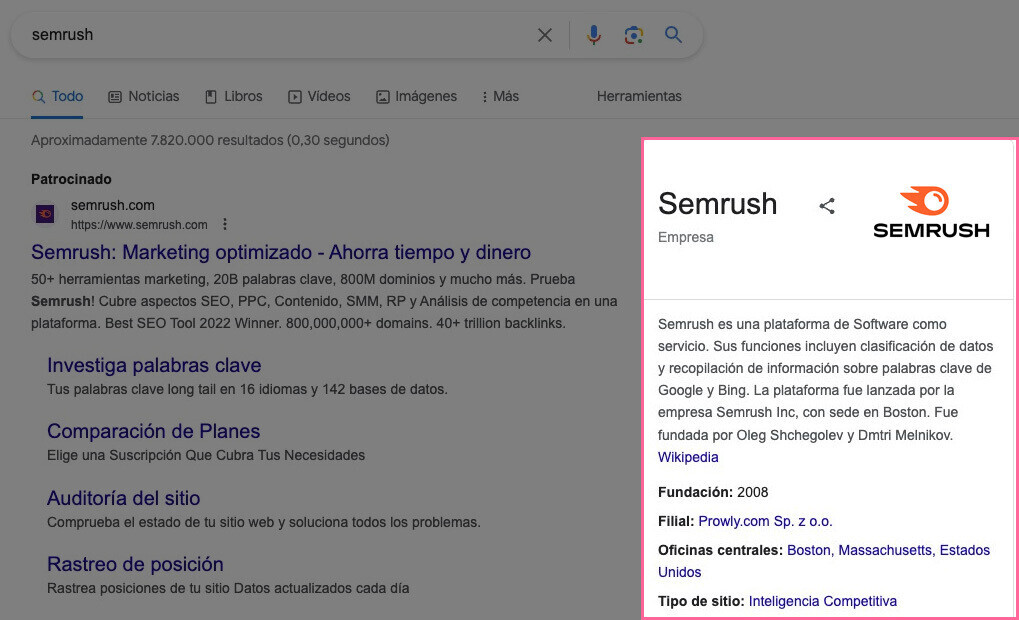
Task: Click the semrush.com favicon in the ad
Action: click(43, 213)
